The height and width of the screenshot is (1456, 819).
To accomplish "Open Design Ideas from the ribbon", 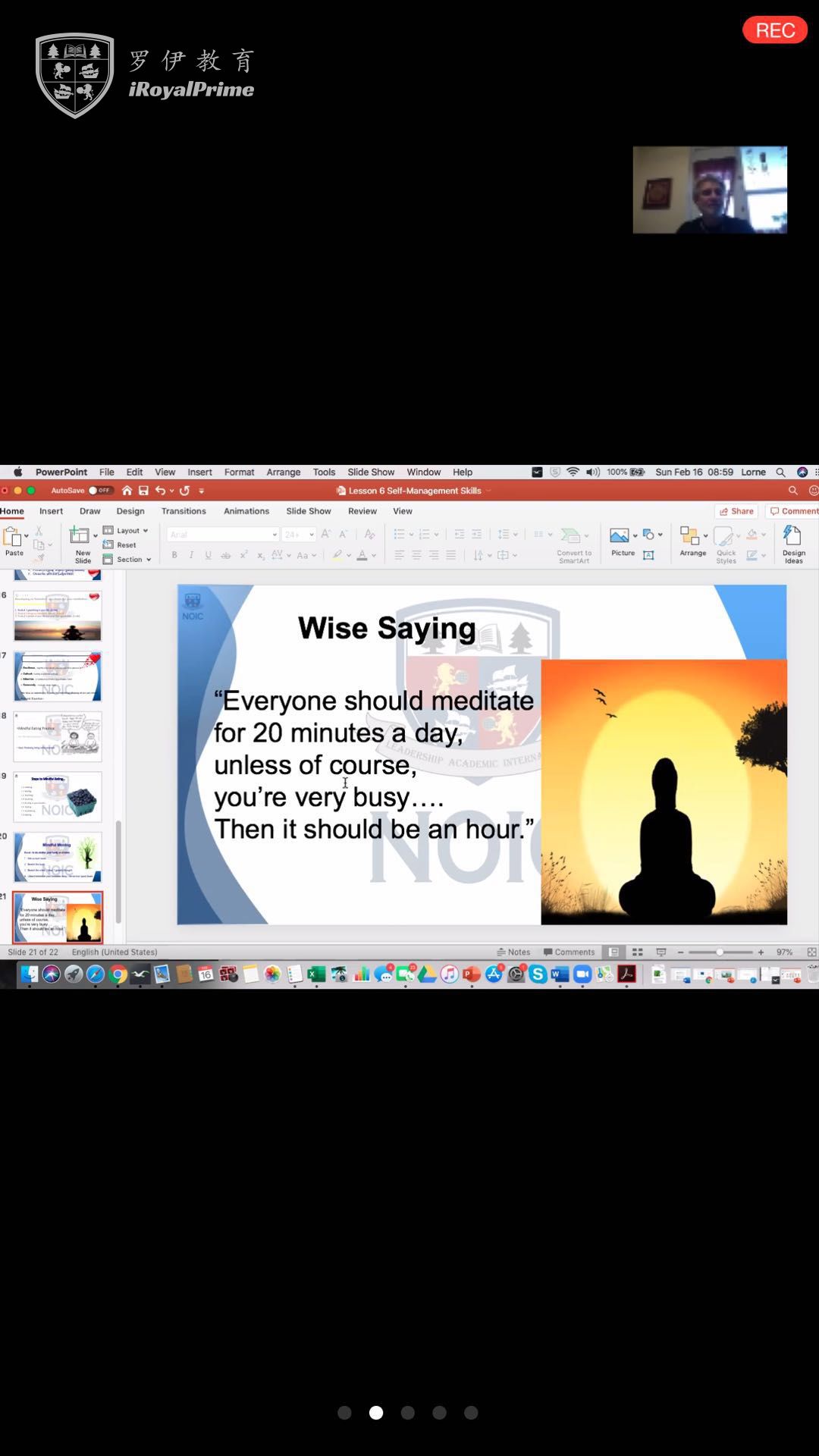I will click(793, 536).
